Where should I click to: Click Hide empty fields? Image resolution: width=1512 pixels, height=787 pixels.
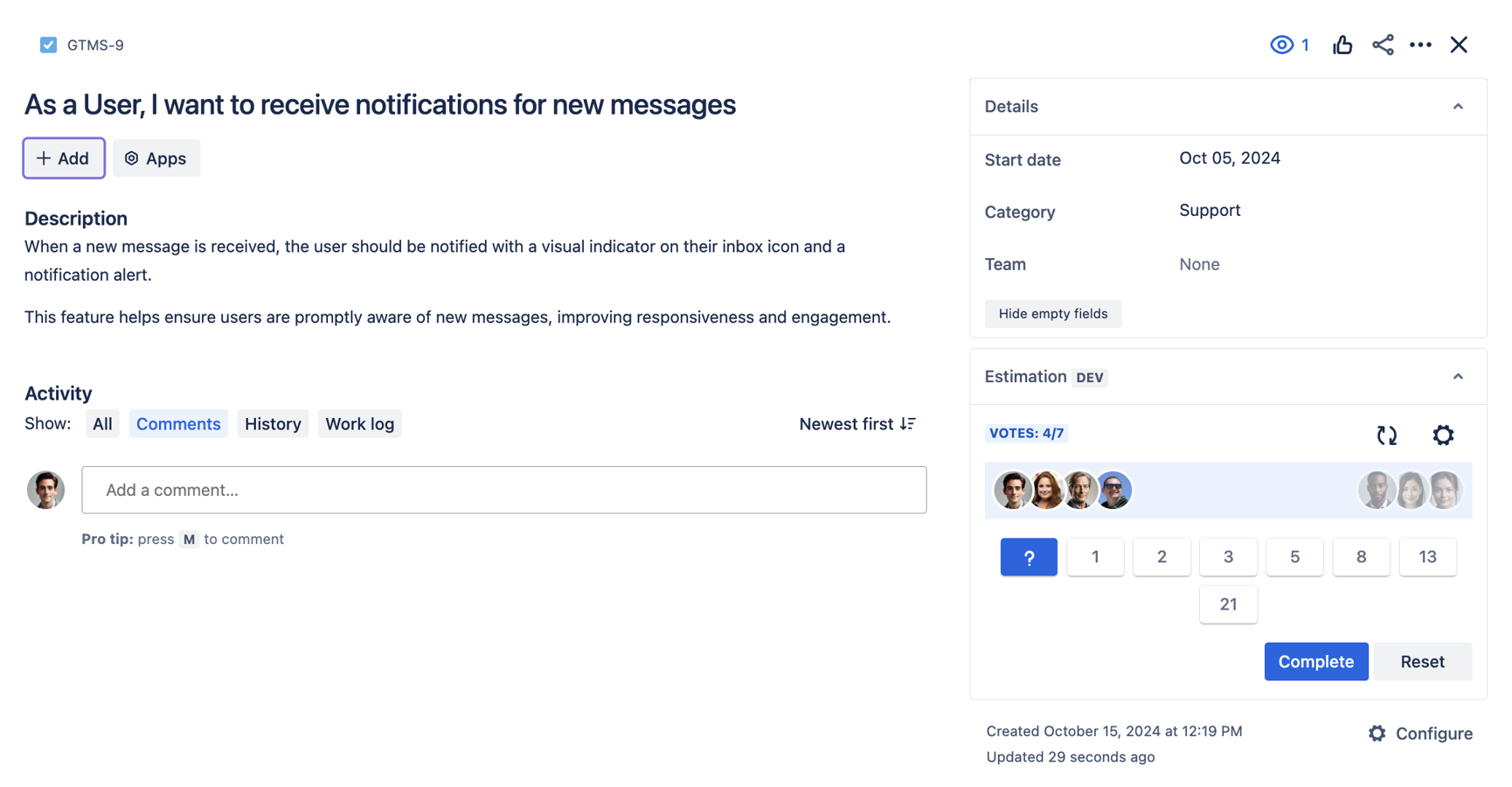point(1052,314)
